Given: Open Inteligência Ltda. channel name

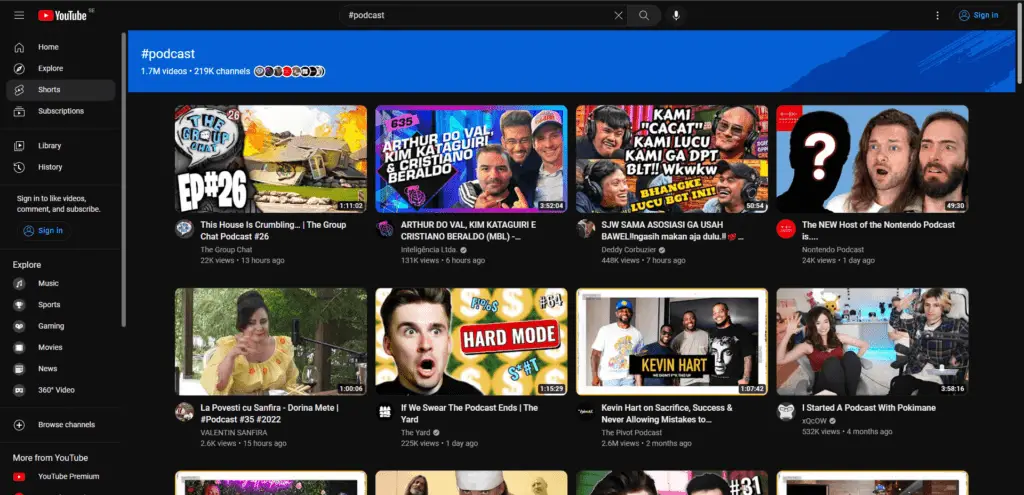Looking at the screenshot, I should click(430, 249).
